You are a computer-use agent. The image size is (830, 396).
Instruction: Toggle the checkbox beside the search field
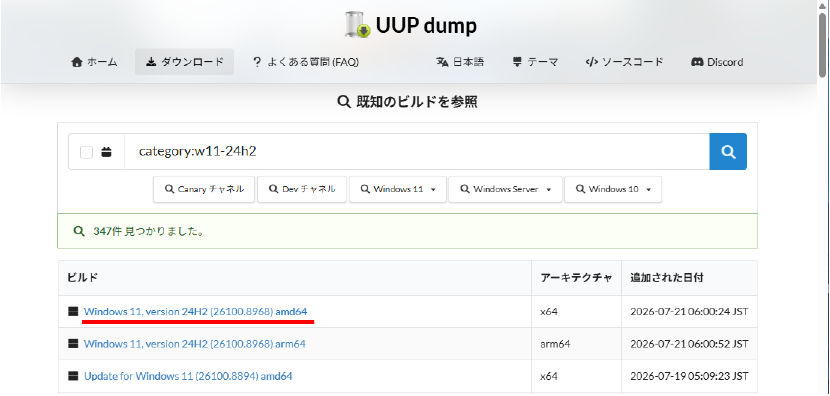(x=86, y=152)
